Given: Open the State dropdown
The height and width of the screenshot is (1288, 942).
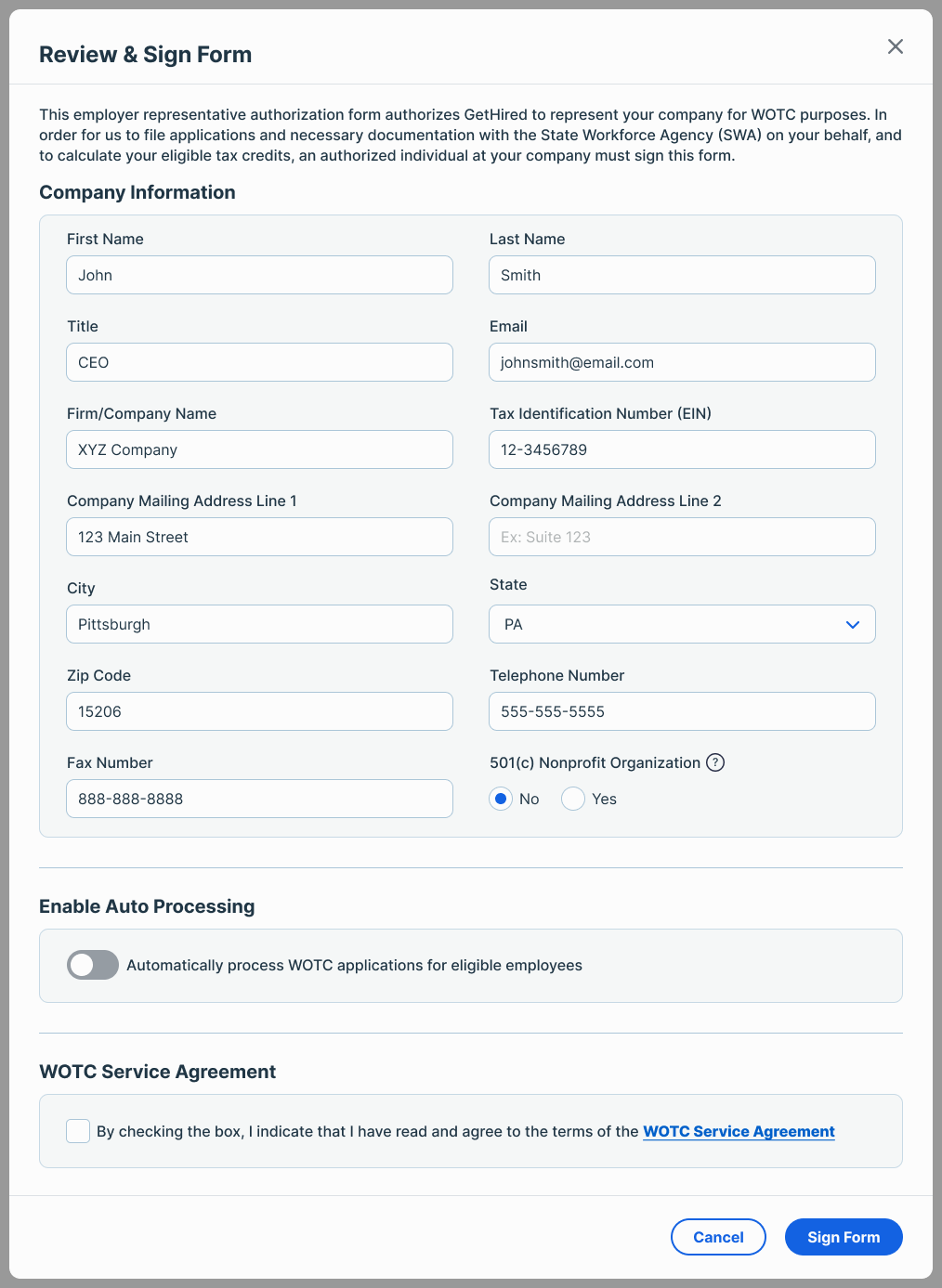Looking at the screenshot, I should pos(682,624).
